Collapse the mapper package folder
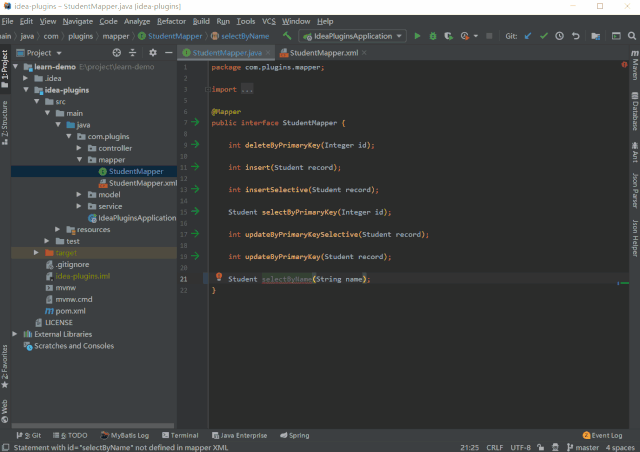The width and height of the screenshot is (640, 452). coord(79,160)
